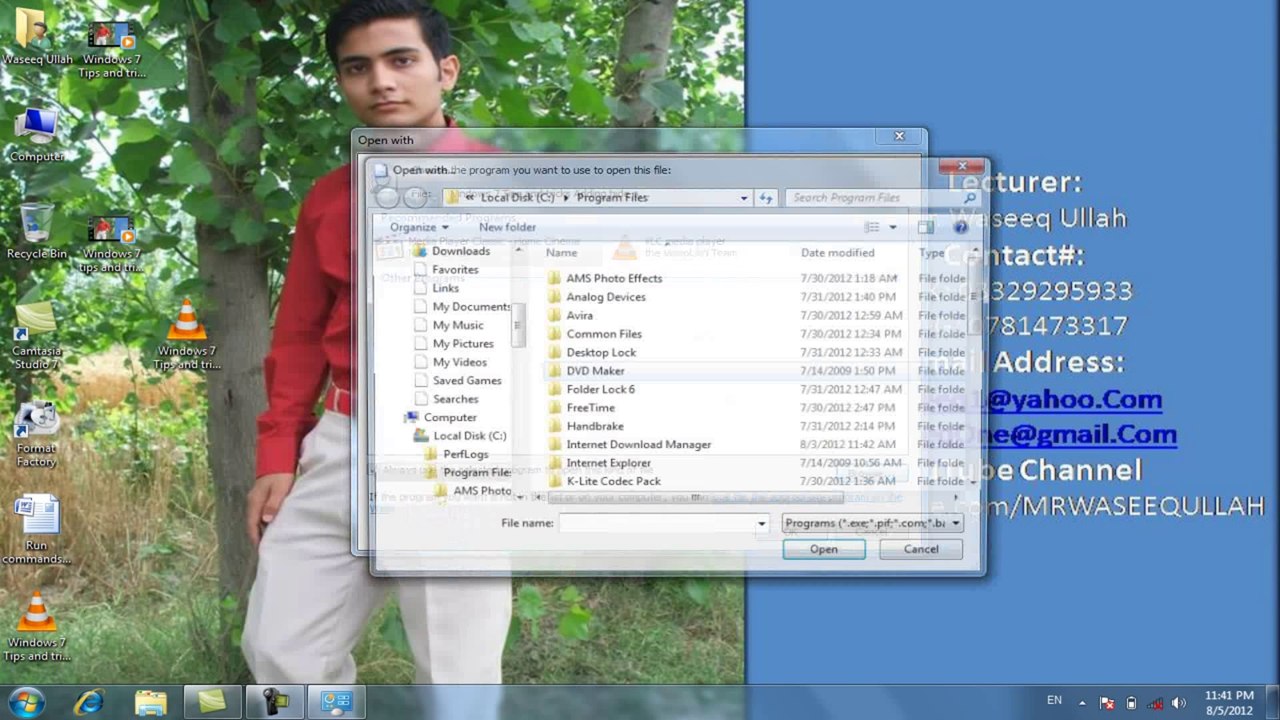Expand the view options dropdown arrow

pos(892,227)
